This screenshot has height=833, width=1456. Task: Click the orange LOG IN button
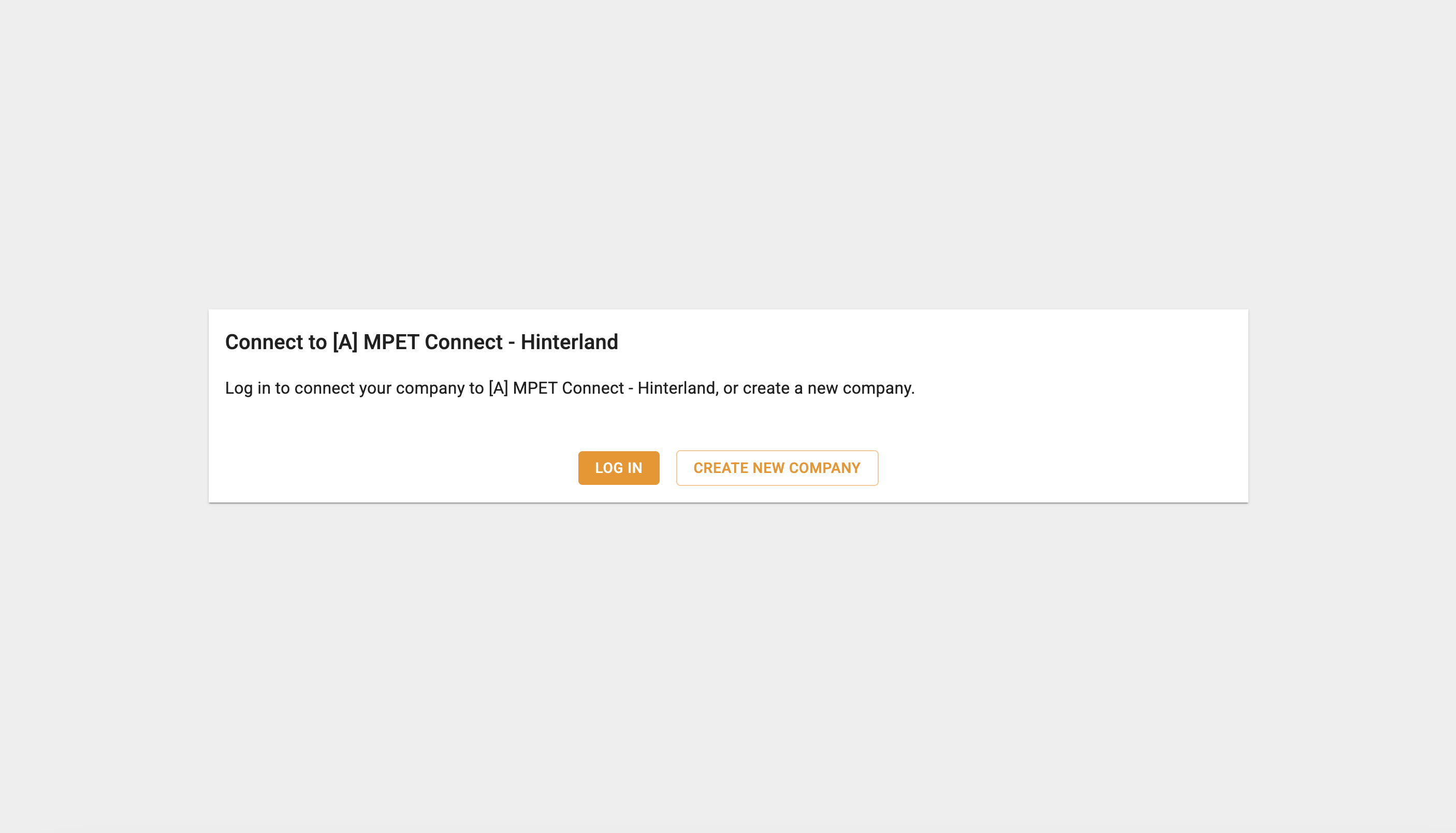(619, 468)
